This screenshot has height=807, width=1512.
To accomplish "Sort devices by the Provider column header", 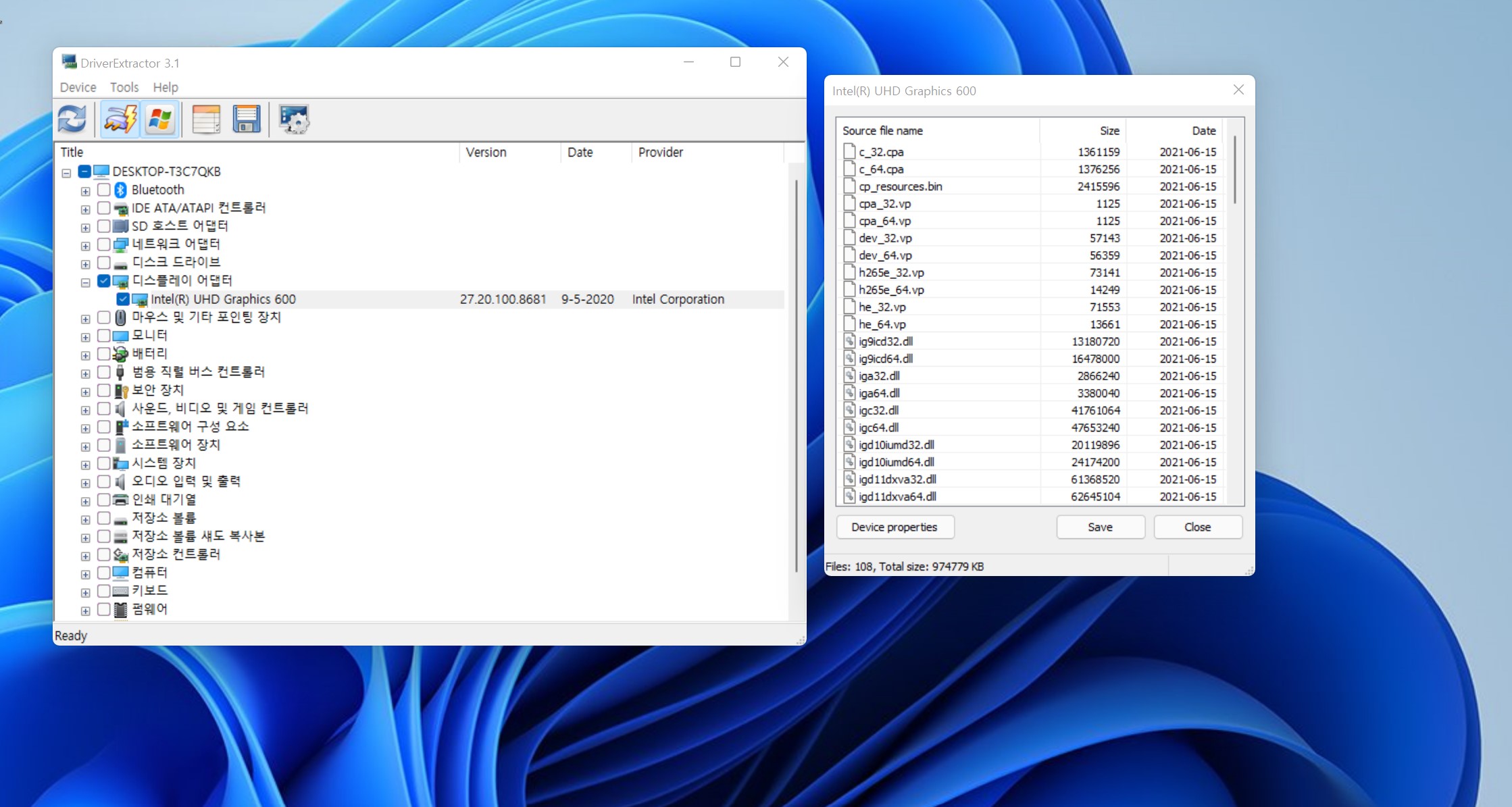I will pos(707,153).
